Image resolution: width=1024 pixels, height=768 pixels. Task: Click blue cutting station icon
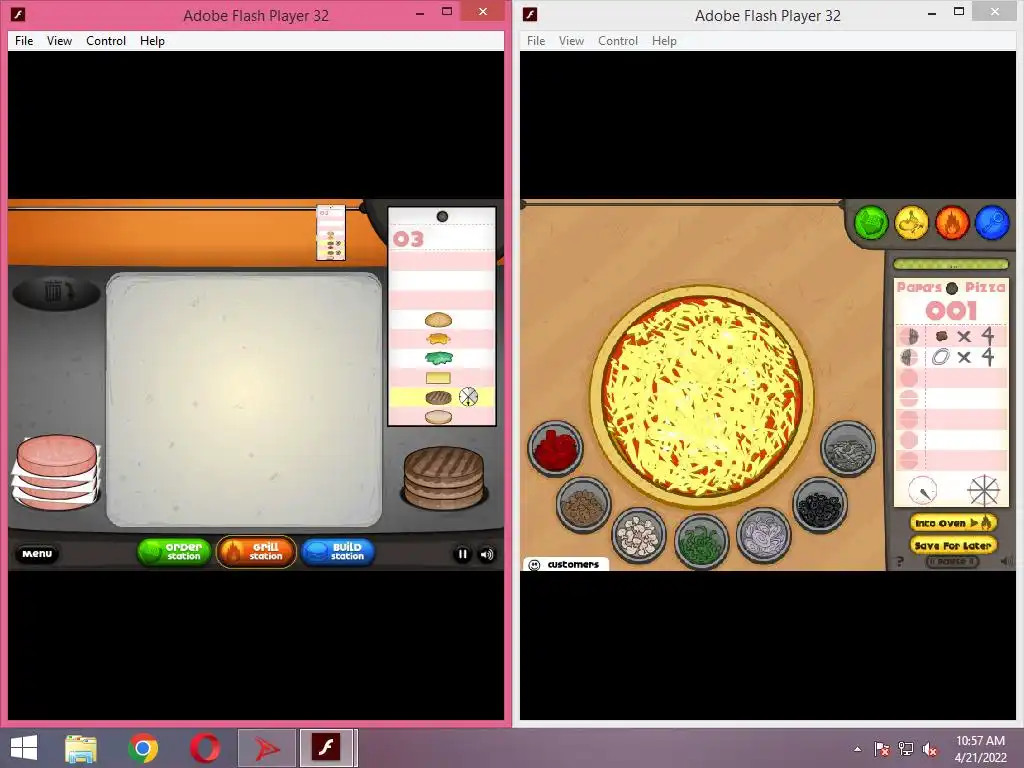point(992,223)
